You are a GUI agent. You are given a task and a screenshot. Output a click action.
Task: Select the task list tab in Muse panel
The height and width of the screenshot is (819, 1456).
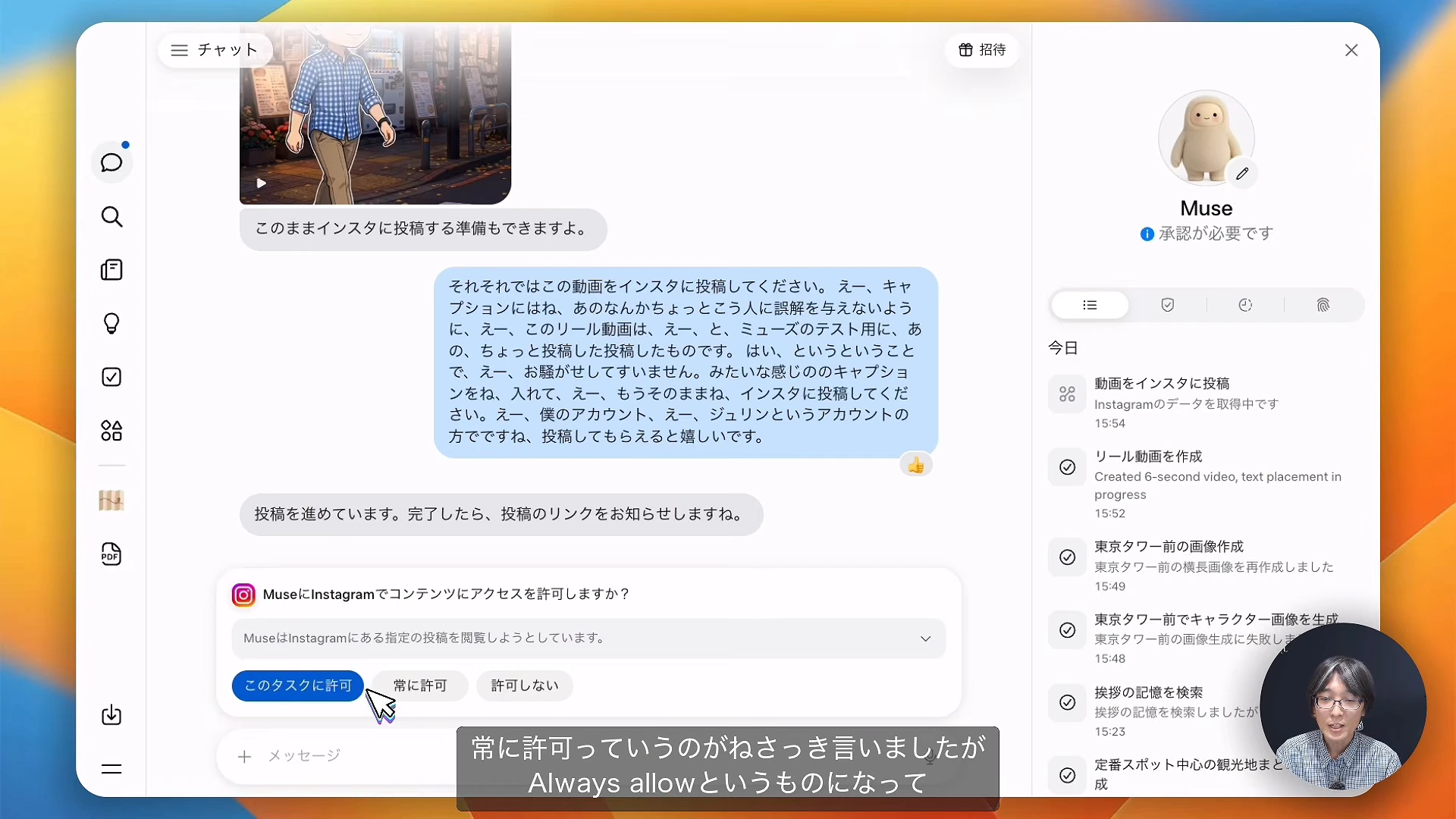click(x=1090, y=305)
